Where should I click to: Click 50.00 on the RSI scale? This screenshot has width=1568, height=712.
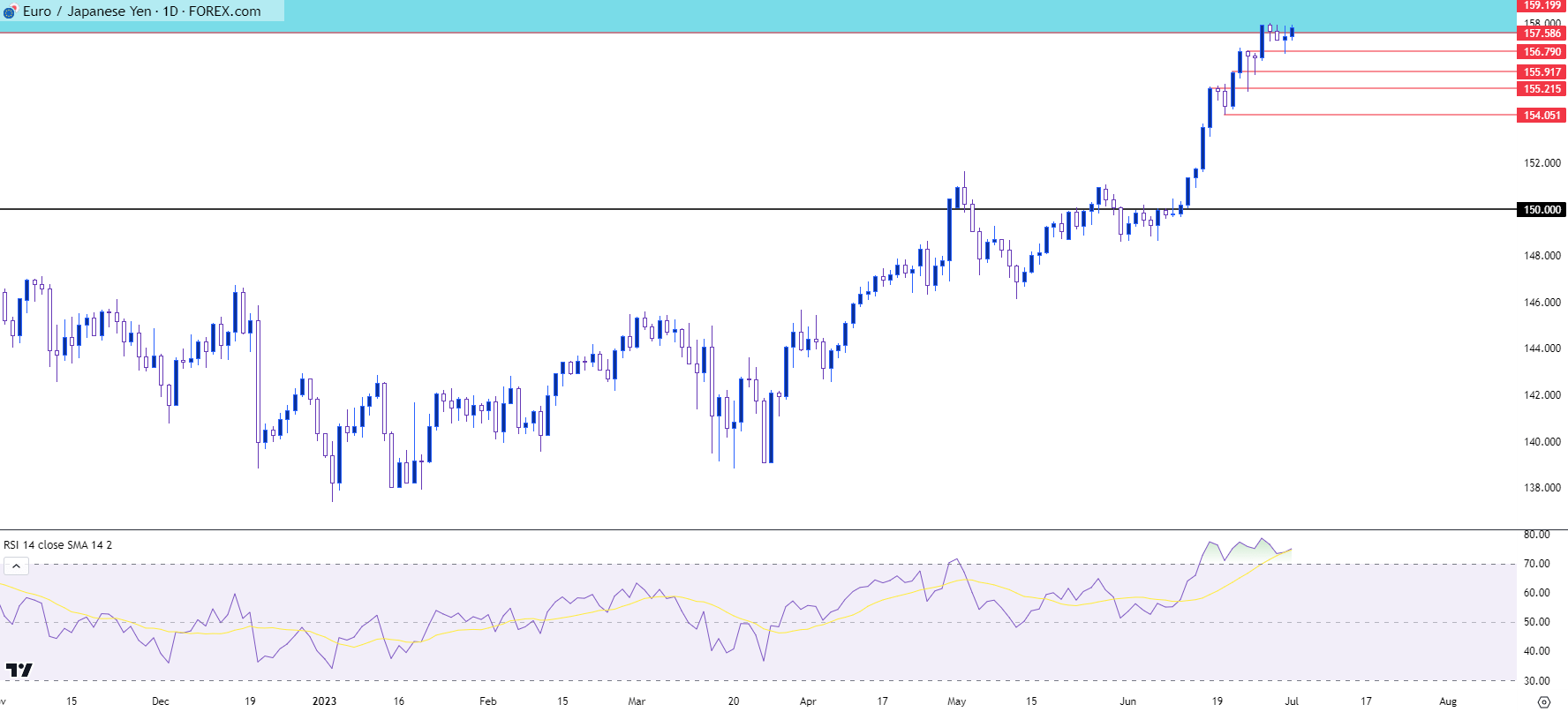click(x=1537, y=622)
